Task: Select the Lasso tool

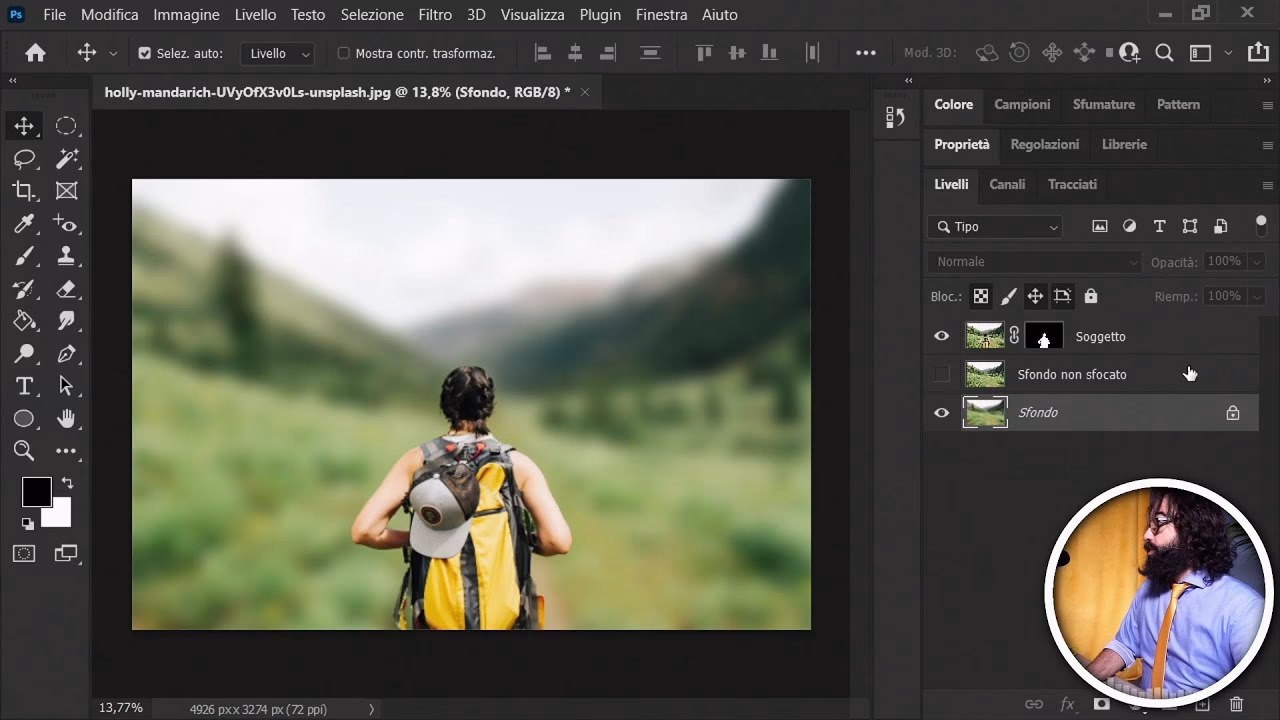Action: pyautogui.click(x=24, y=158)
